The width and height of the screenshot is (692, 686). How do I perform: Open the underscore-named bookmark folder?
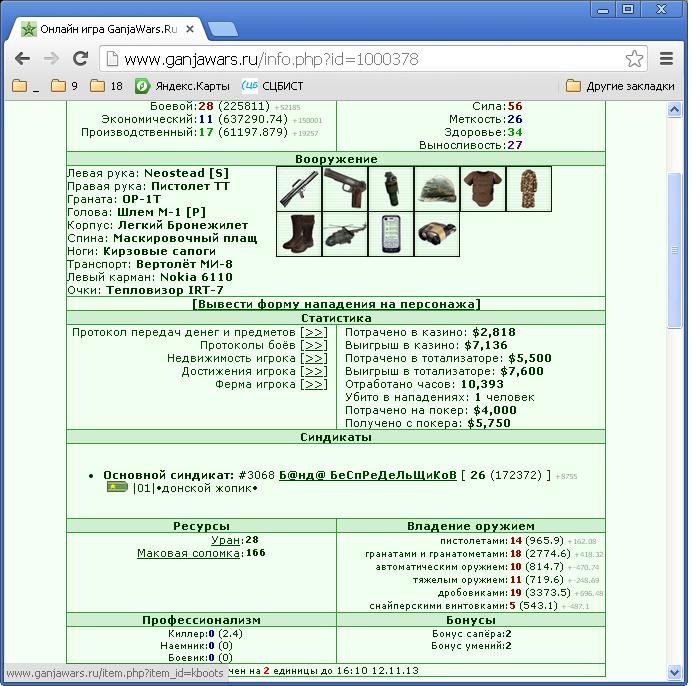(26, 86)
